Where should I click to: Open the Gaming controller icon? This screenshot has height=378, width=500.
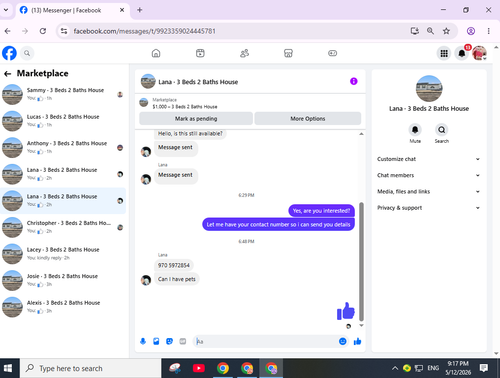332,53
